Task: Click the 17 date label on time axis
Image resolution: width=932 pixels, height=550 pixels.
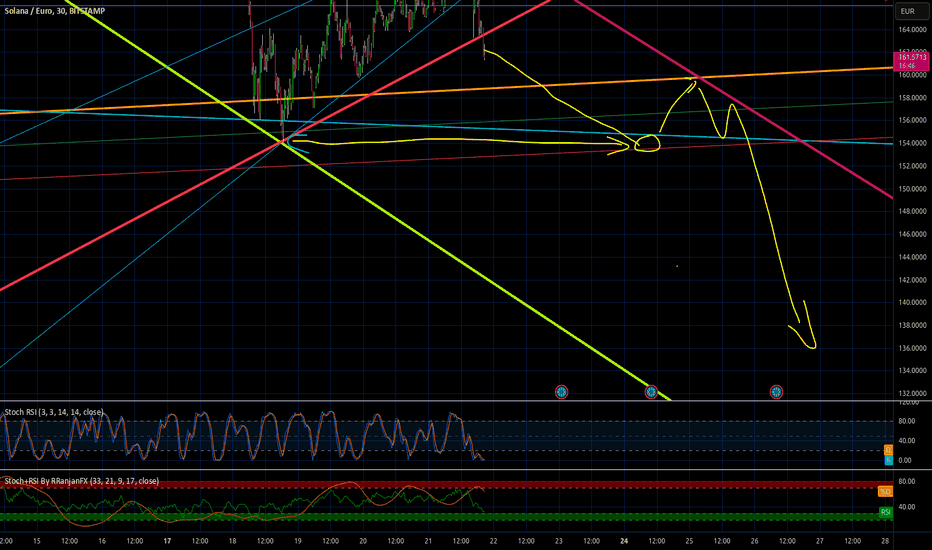Action: pos(168,541)
